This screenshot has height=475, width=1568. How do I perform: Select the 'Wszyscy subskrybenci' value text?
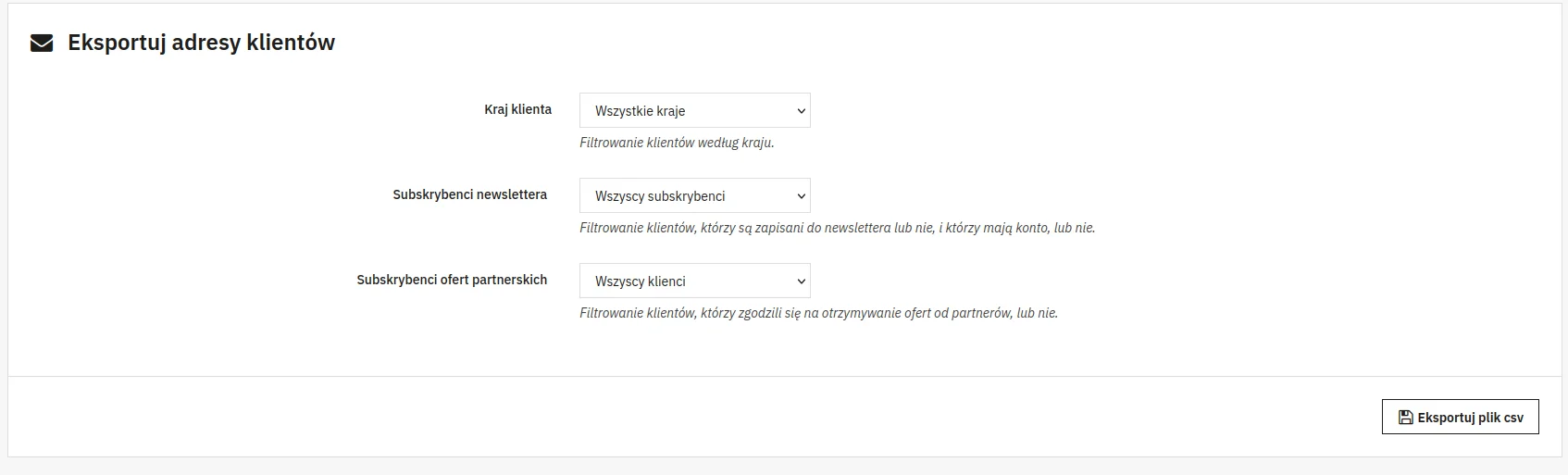[x=659, y=196]
